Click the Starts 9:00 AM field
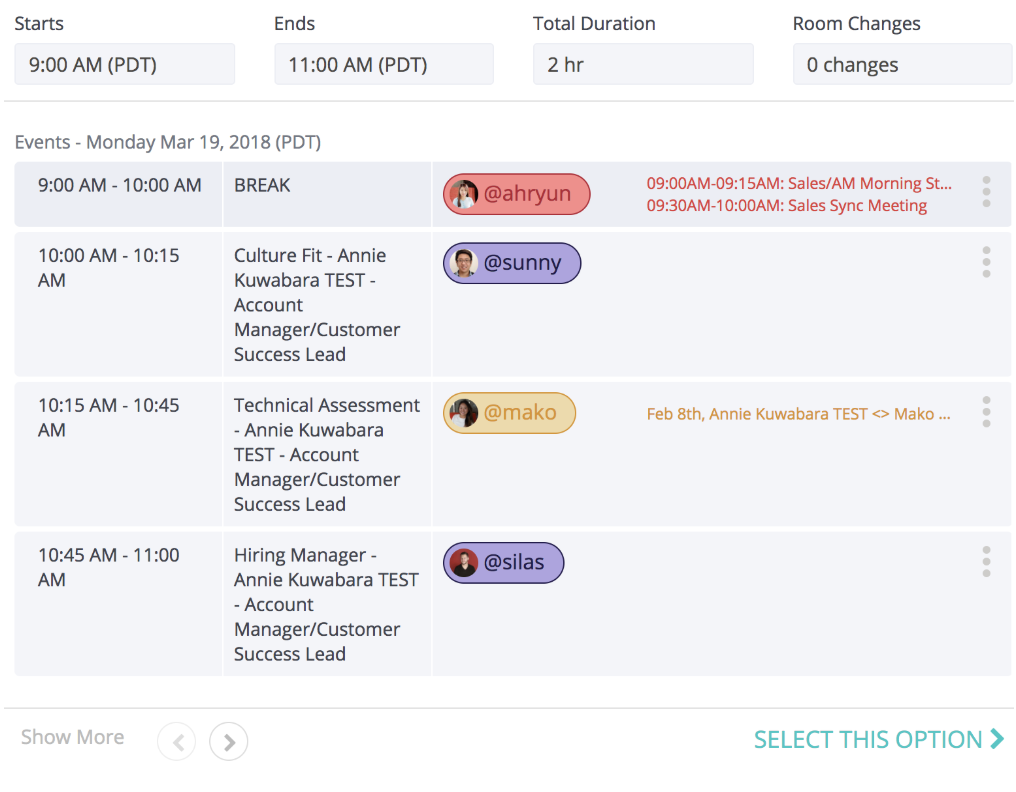Viewport: 1016px width, 792px height. pos(124,65)
